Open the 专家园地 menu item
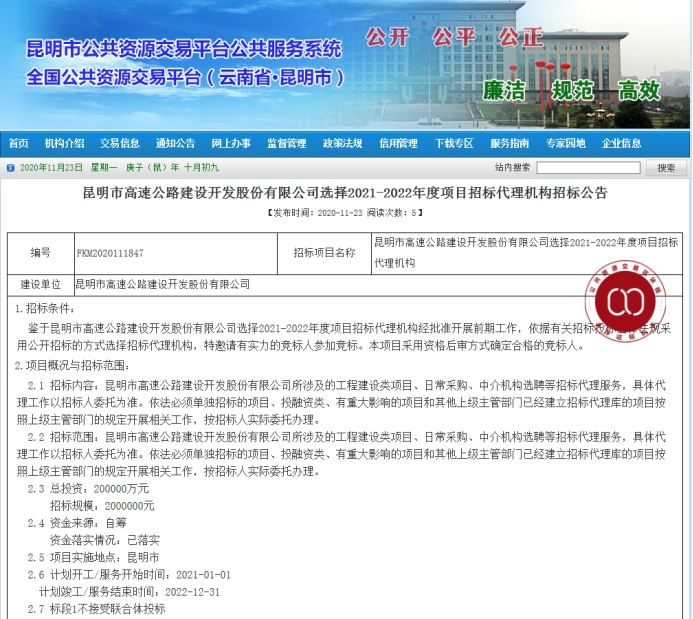 click(x=566, y=143)
